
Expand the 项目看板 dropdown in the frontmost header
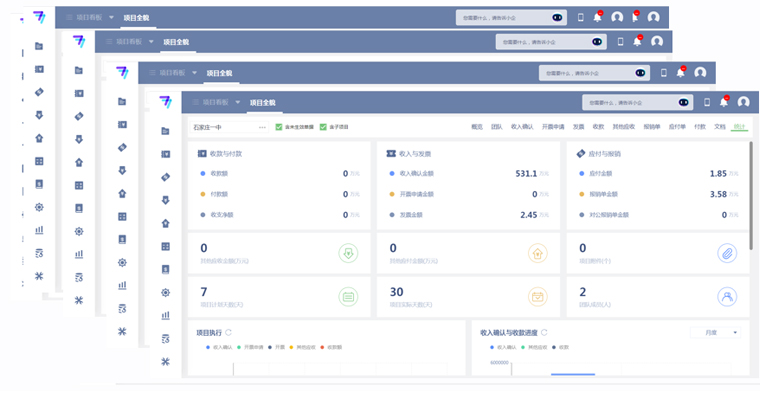tap(237, 102)
